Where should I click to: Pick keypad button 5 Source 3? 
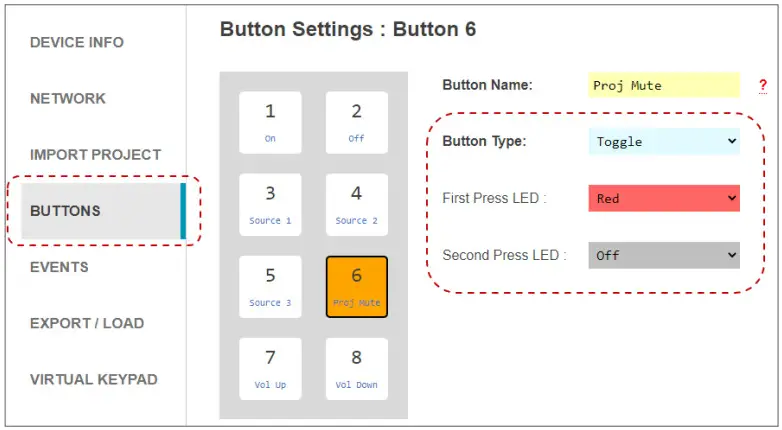click(270, 287)
